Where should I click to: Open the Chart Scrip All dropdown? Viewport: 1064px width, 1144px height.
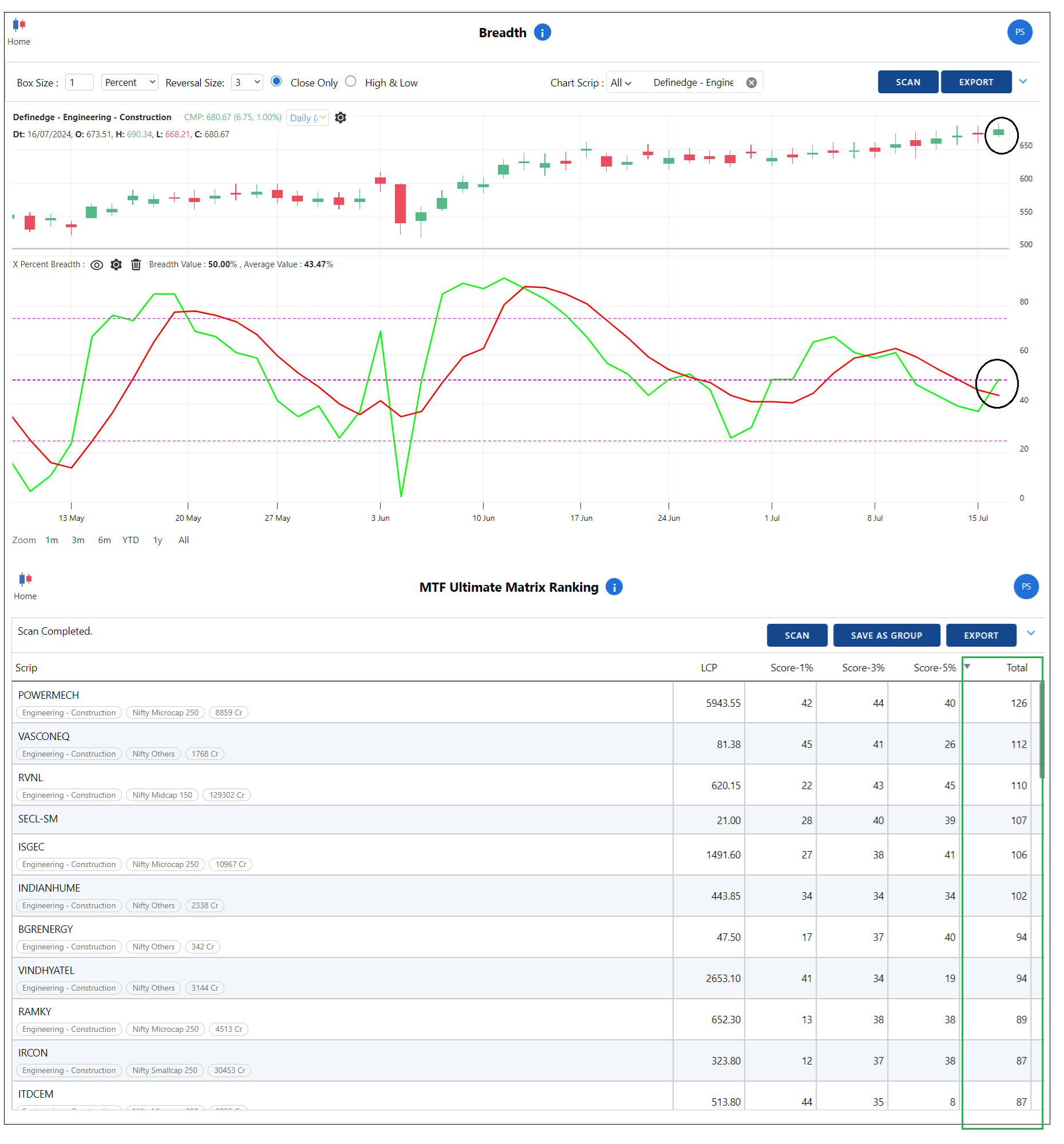click(x=621, y=83)
